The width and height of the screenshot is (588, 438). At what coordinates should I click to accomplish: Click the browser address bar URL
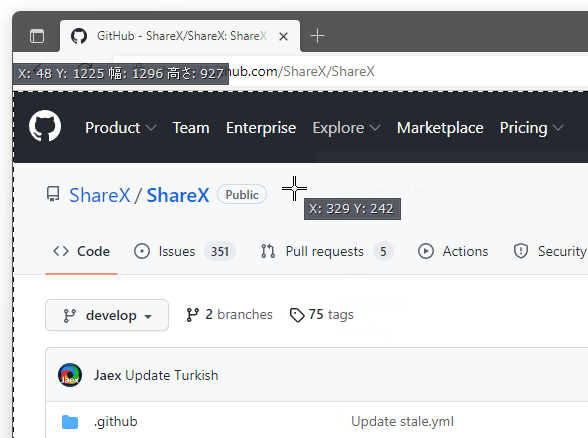pyautogui.click(x=301, y=71)
